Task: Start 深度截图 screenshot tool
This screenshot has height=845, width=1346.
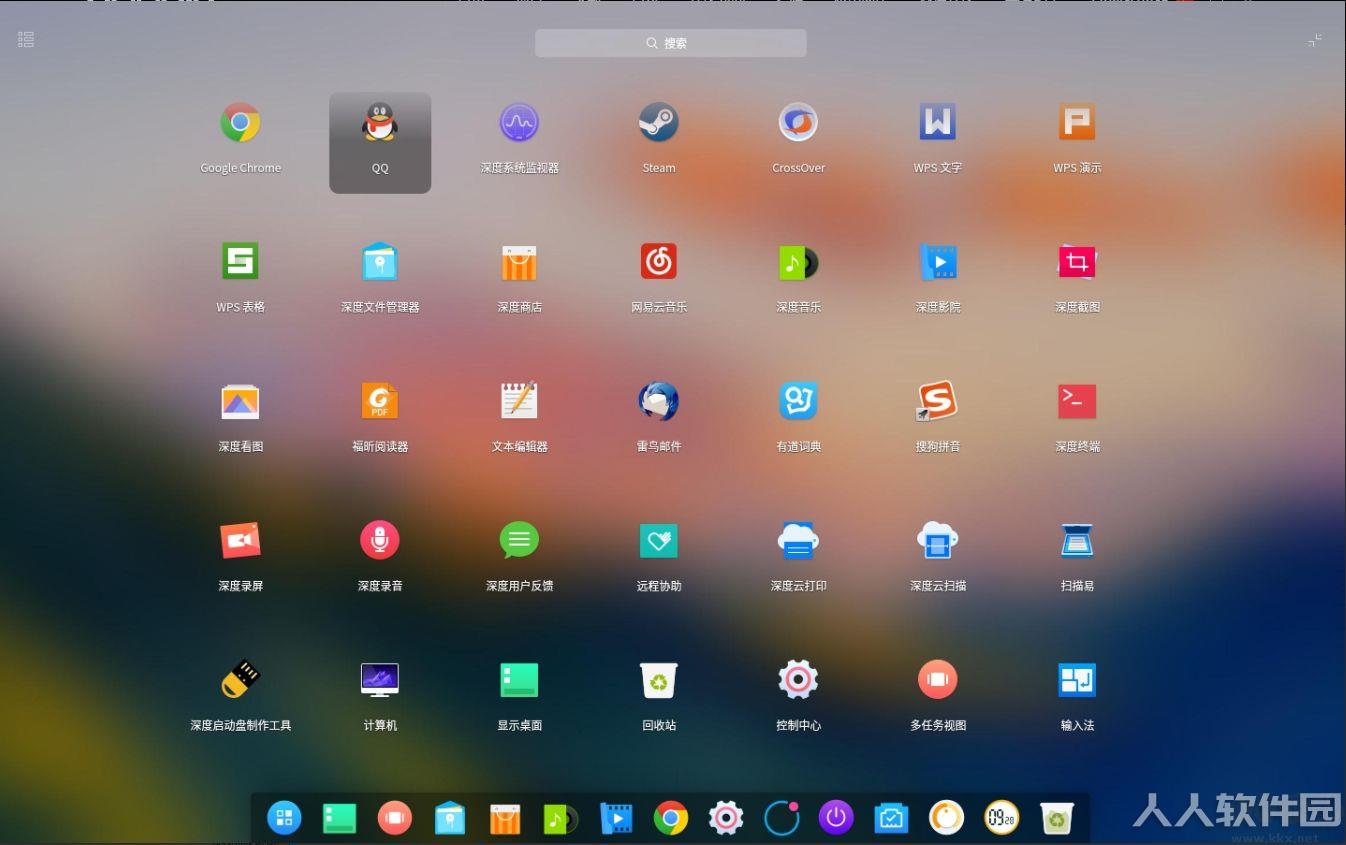Action: coord(1077,262)
